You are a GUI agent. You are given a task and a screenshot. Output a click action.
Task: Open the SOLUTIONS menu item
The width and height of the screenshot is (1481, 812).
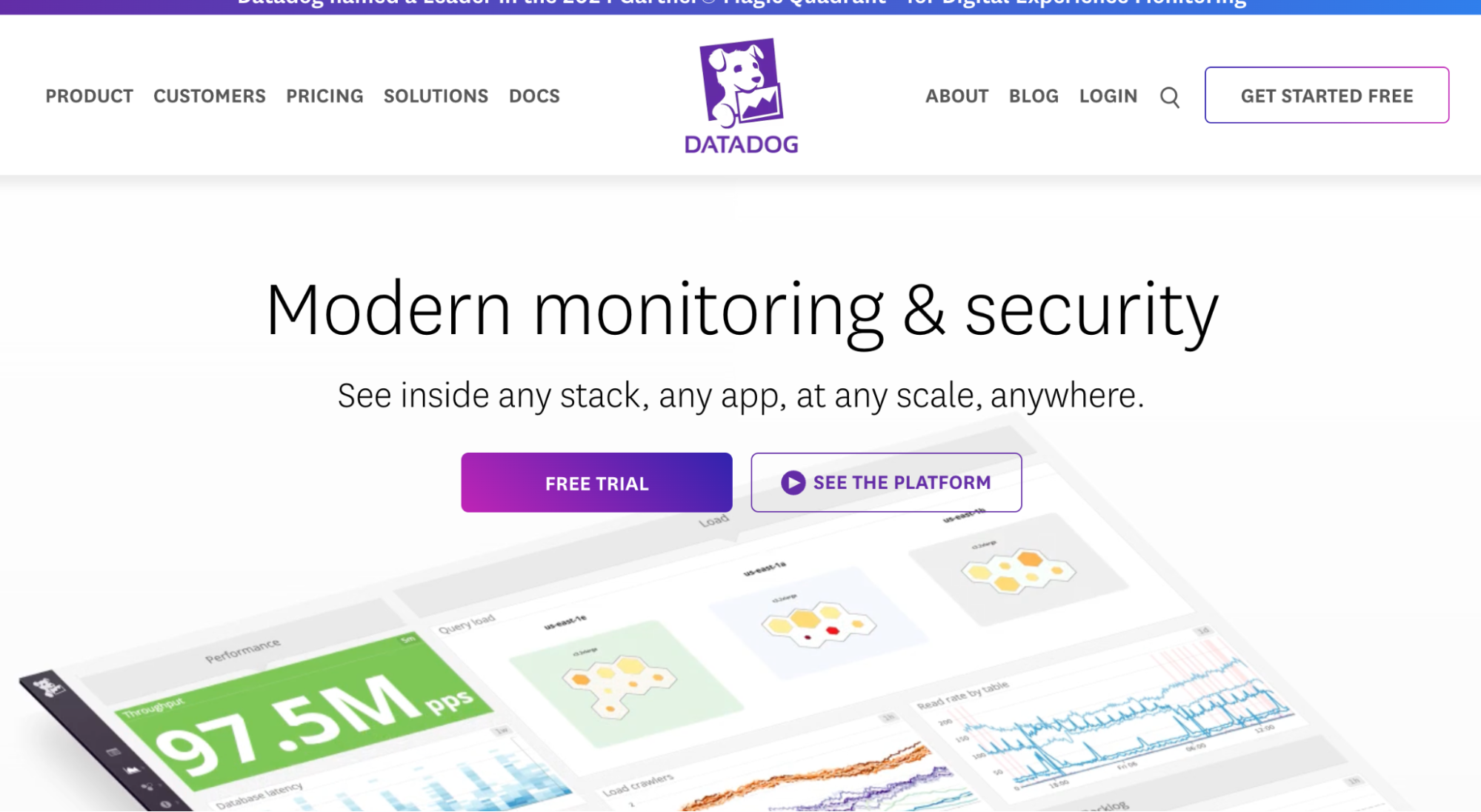click(x=435, y=96)
